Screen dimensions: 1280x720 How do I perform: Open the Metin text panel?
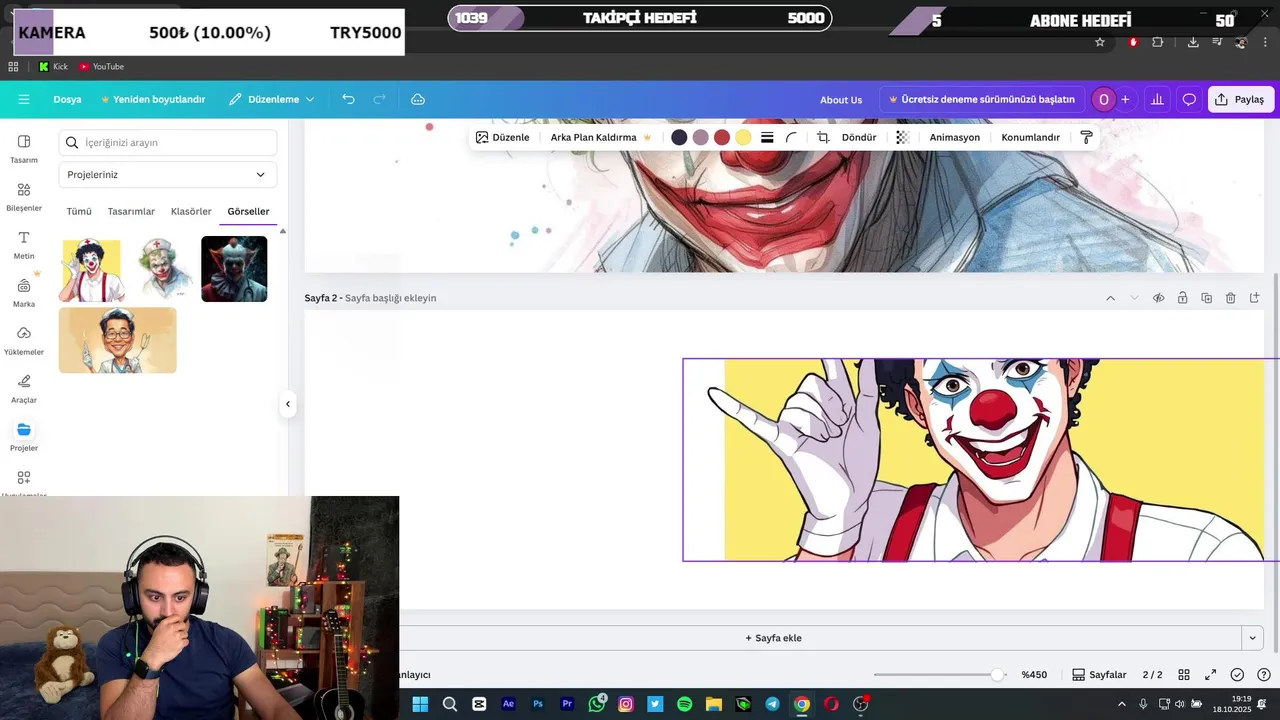coord(24,244)
